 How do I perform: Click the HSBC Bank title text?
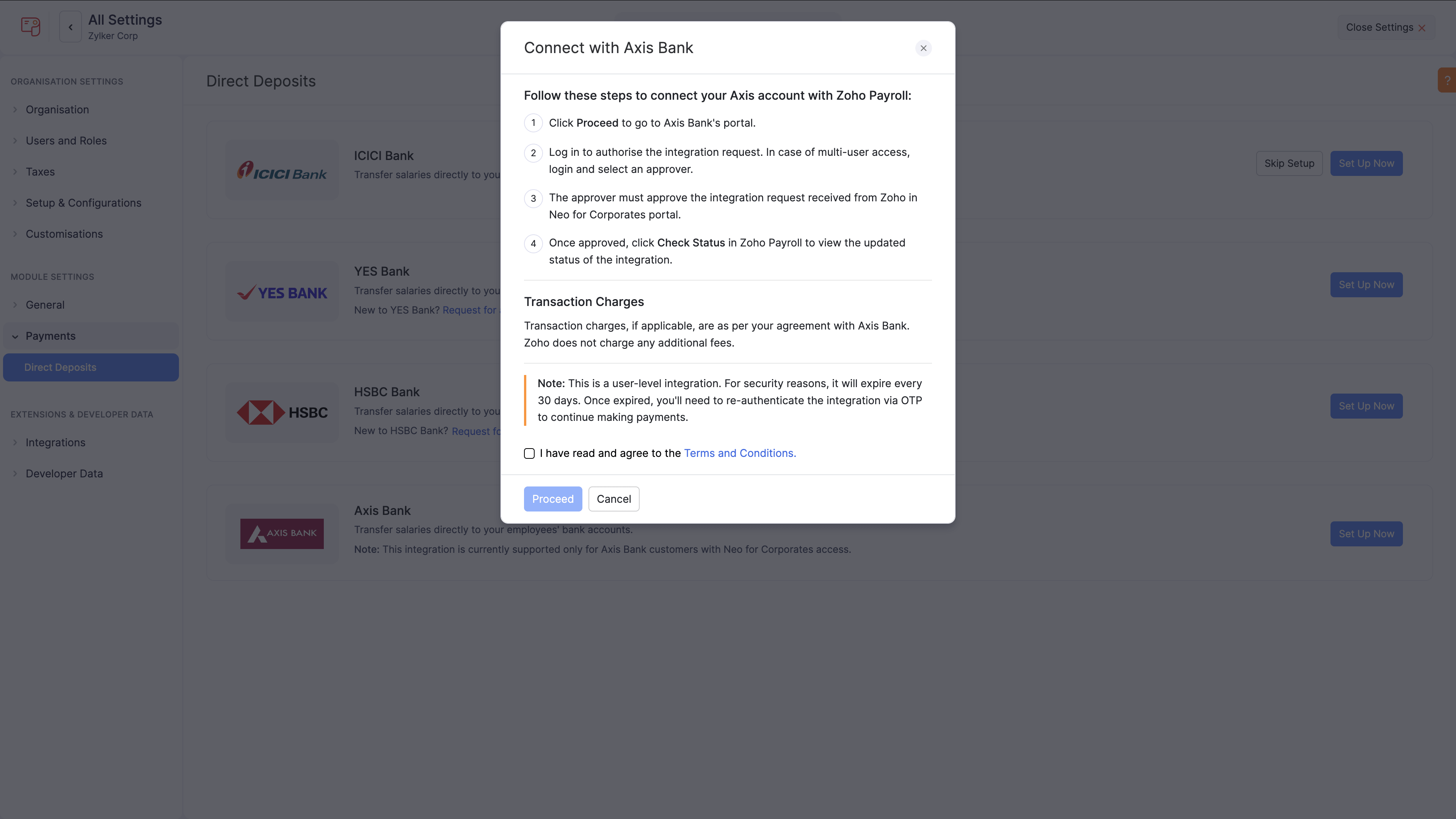pyautogui.click(x=387, y=392)
